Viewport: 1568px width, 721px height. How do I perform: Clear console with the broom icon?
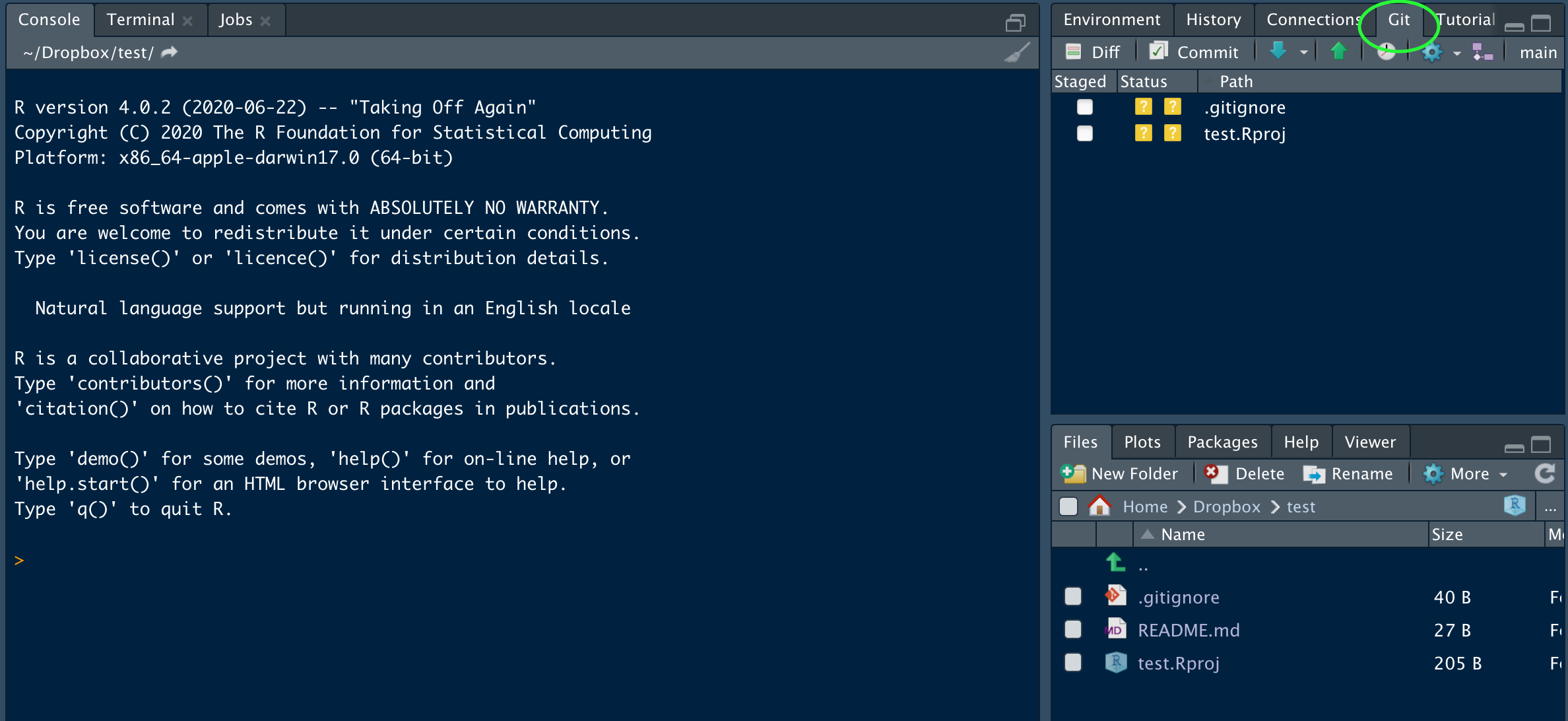[x=1016, y=53]
